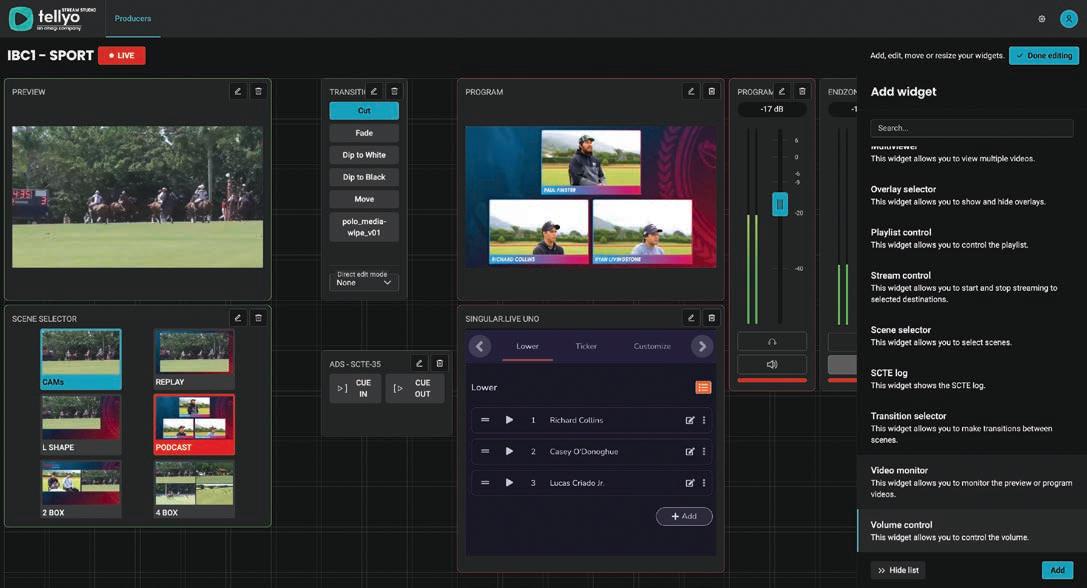Edit the Richard Collins lower third

click(x=690, y=420)
